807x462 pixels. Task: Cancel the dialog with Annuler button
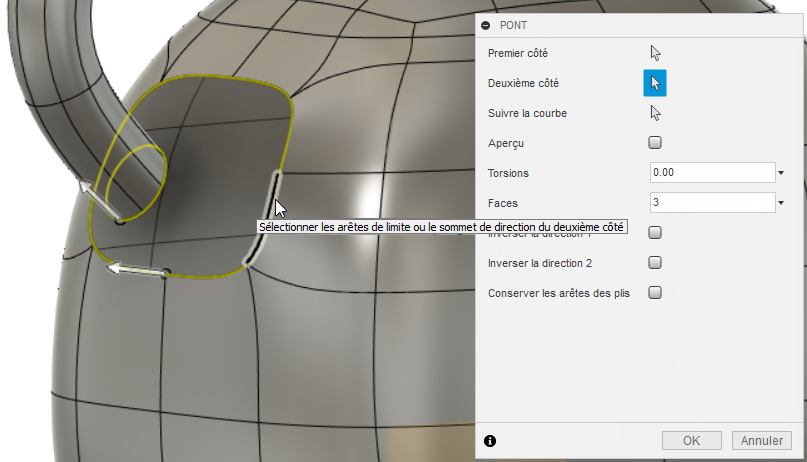pos(761,440)
